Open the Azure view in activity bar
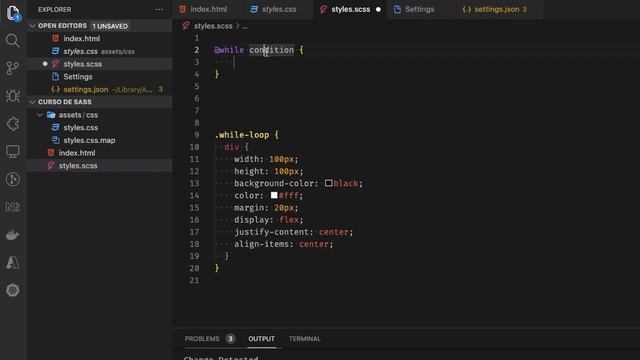The image size is (640, 360). click(13, 262)
